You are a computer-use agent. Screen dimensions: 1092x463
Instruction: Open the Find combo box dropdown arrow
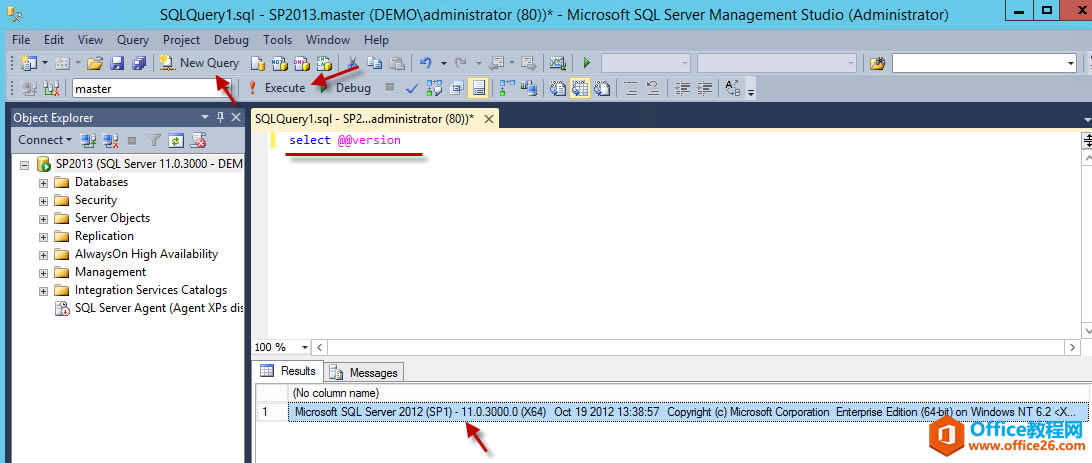(1071, 63)
